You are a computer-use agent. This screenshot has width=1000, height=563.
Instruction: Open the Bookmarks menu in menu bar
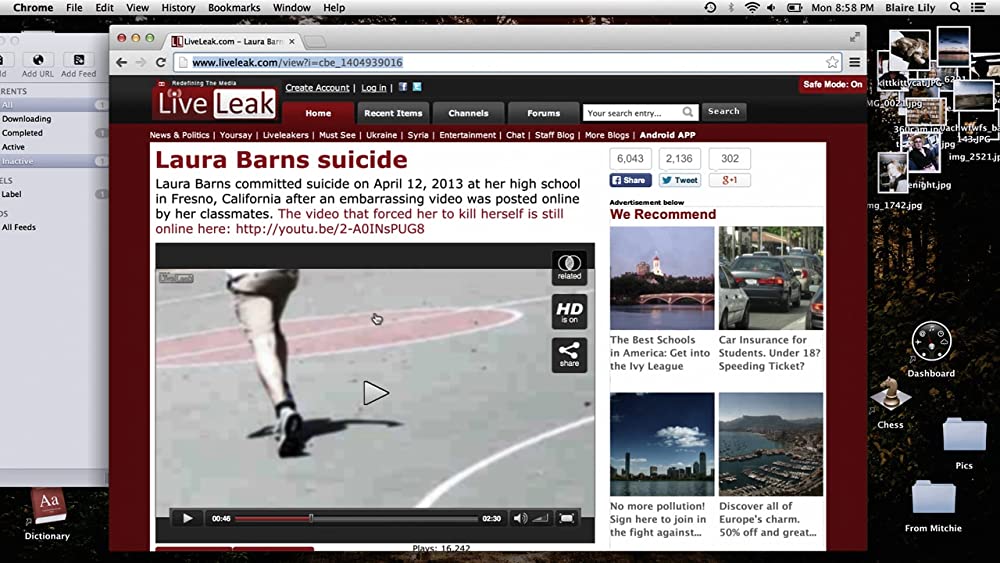coord(234,8)
